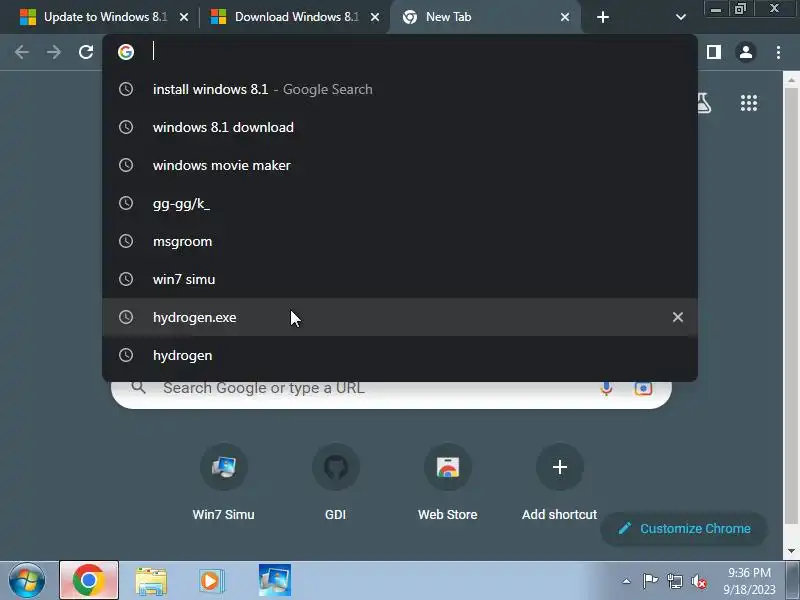Image resolution: width=800 pixels, height=600 pixels.
Task: Select suggestion windows 8.1 download
Action: tap(399, 127)
